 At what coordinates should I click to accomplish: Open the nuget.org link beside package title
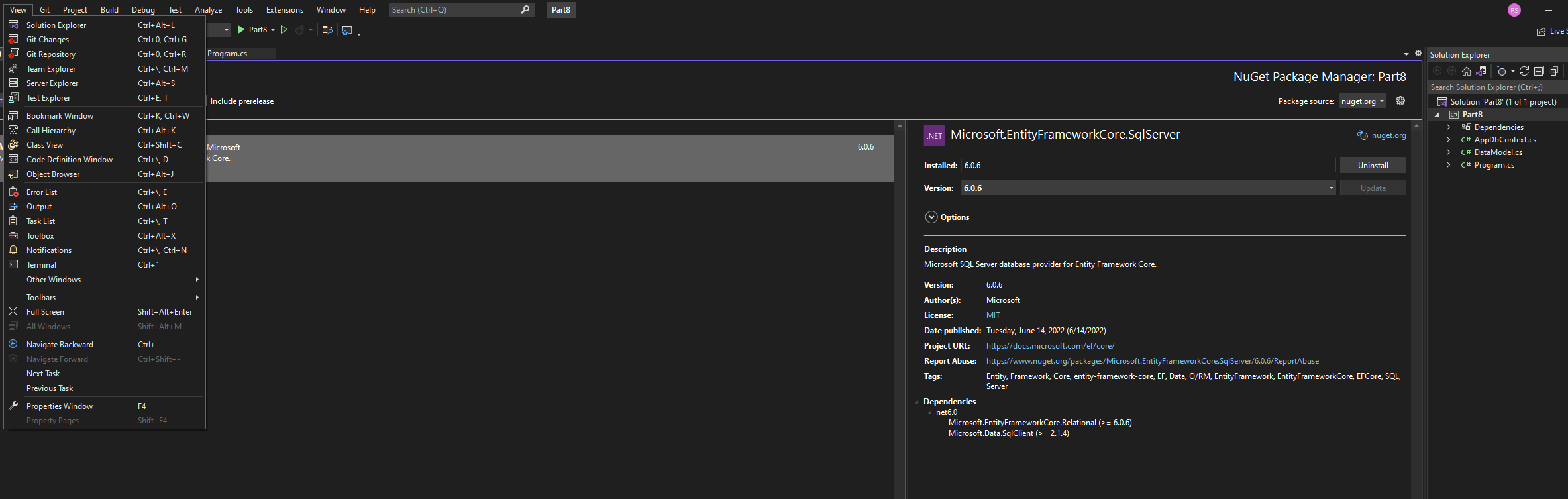point(1388,135)
